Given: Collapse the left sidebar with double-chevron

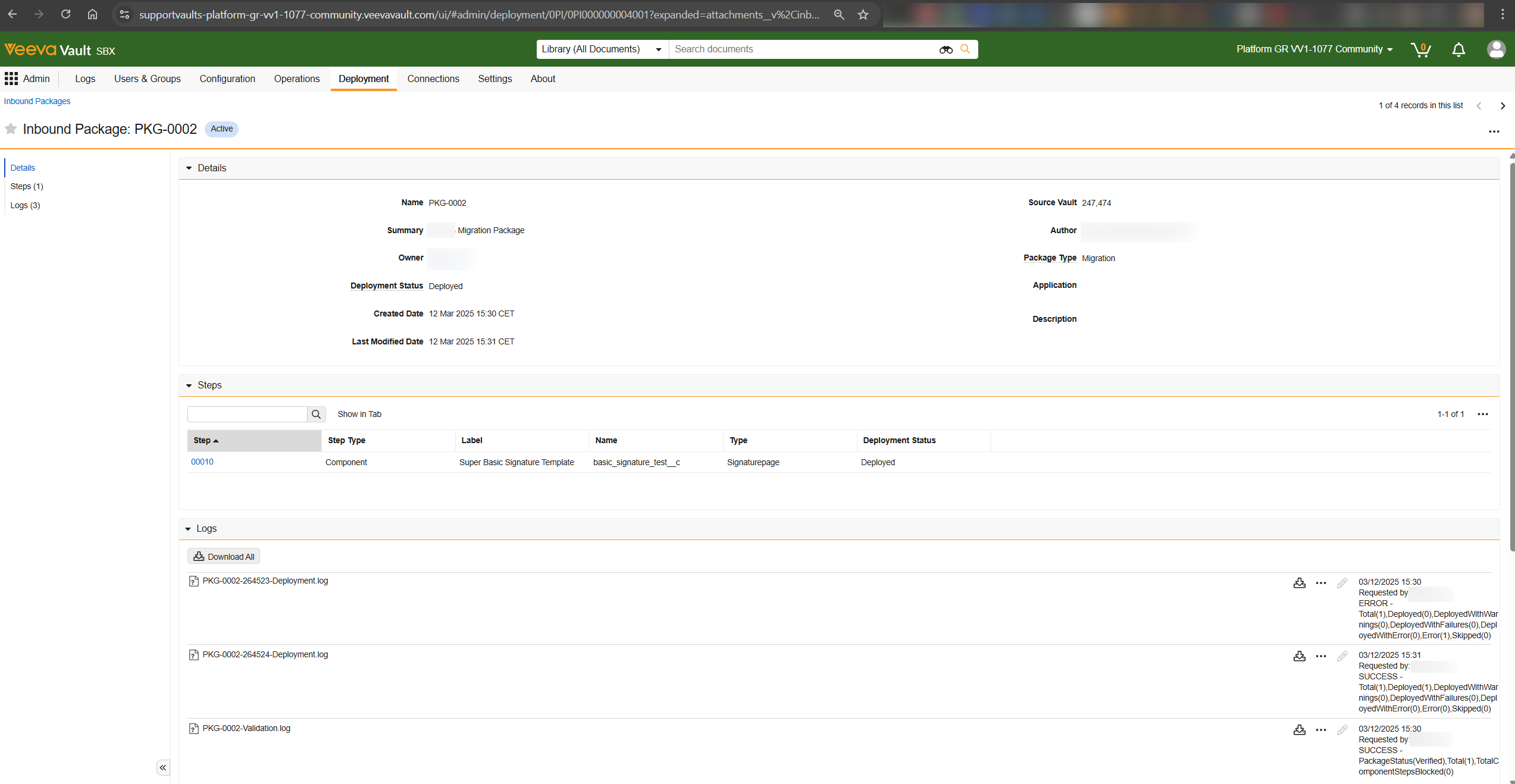Looking at the screenshot, I should [x=163, y=767].
